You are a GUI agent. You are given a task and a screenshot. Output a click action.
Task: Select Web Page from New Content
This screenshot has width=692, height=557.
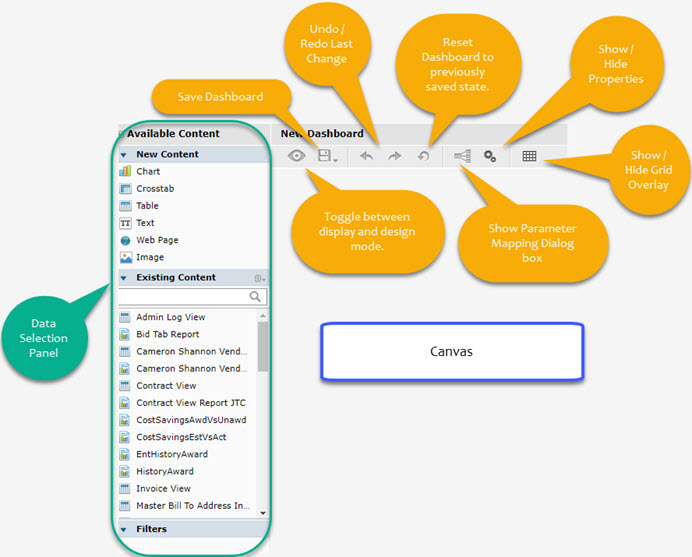(158, 240)
